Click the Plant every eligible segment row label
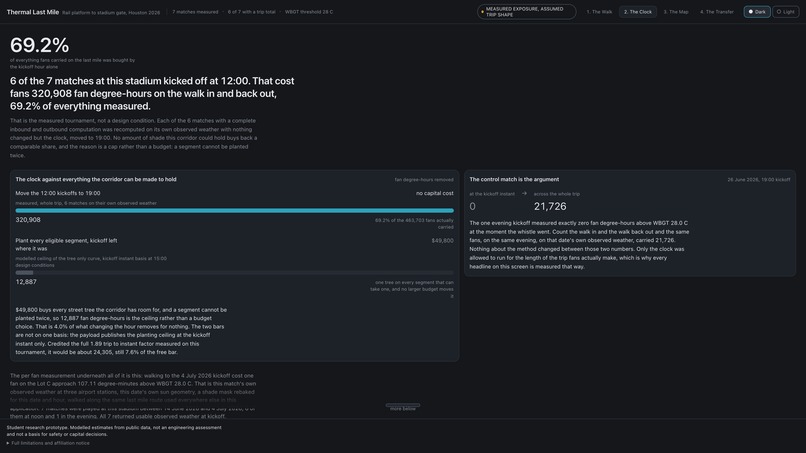 pos(66,245)
